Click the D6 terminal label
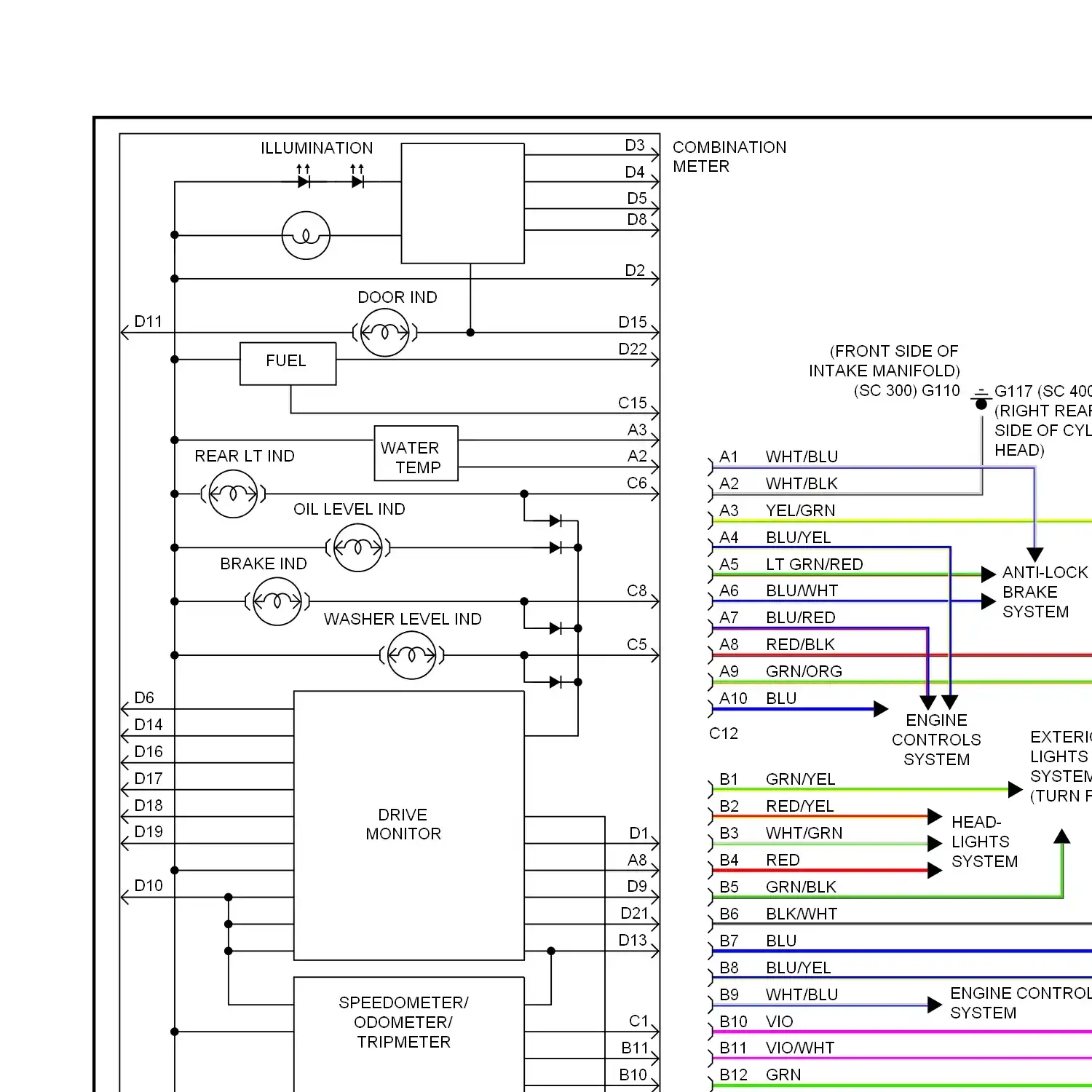The height and width of the screenshot is (1092, 1092). click(144, 698)
